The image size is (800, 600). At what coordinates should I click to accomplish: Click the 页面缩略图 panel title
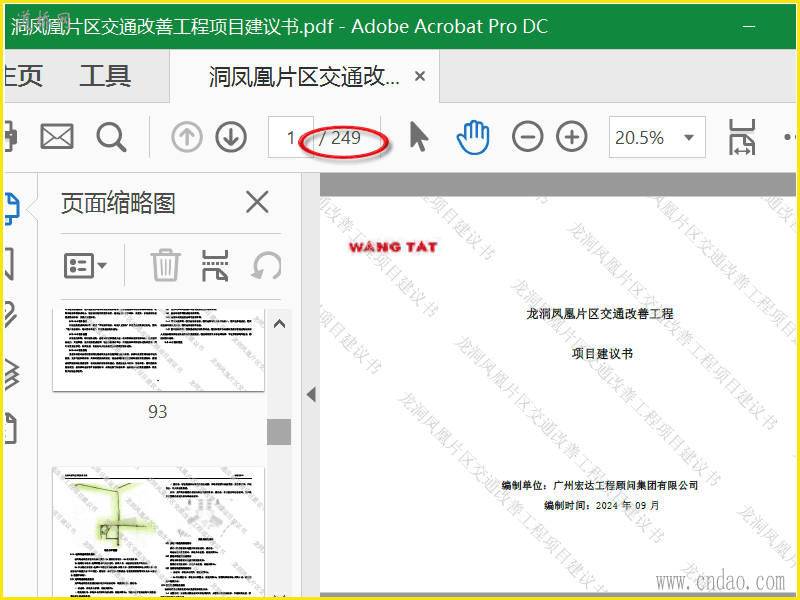pos(118,203)
